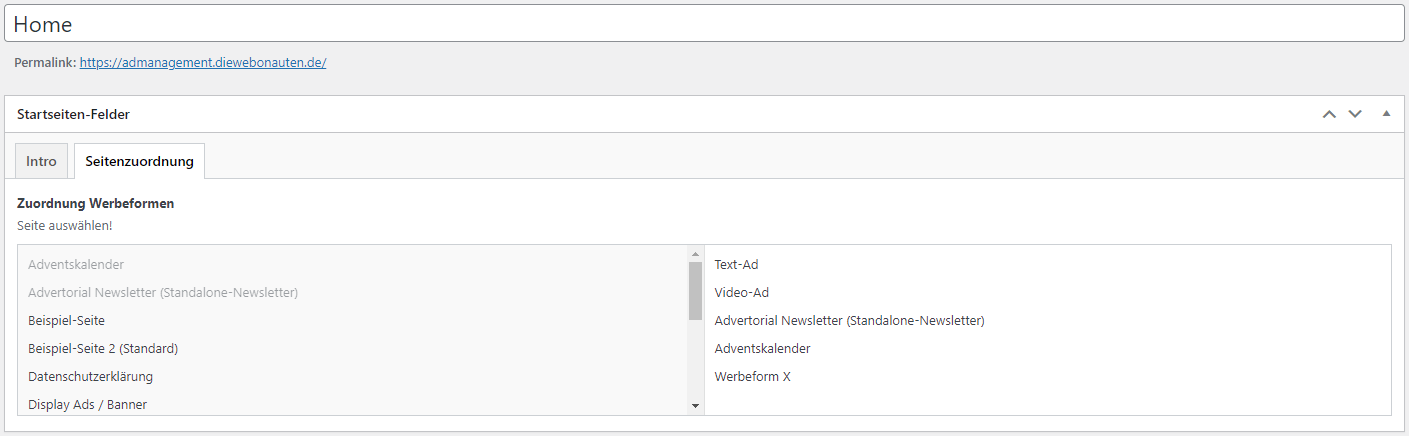Open the Seitenzuordnung tab
The image size is (1409, 436).
click(139, 162)
